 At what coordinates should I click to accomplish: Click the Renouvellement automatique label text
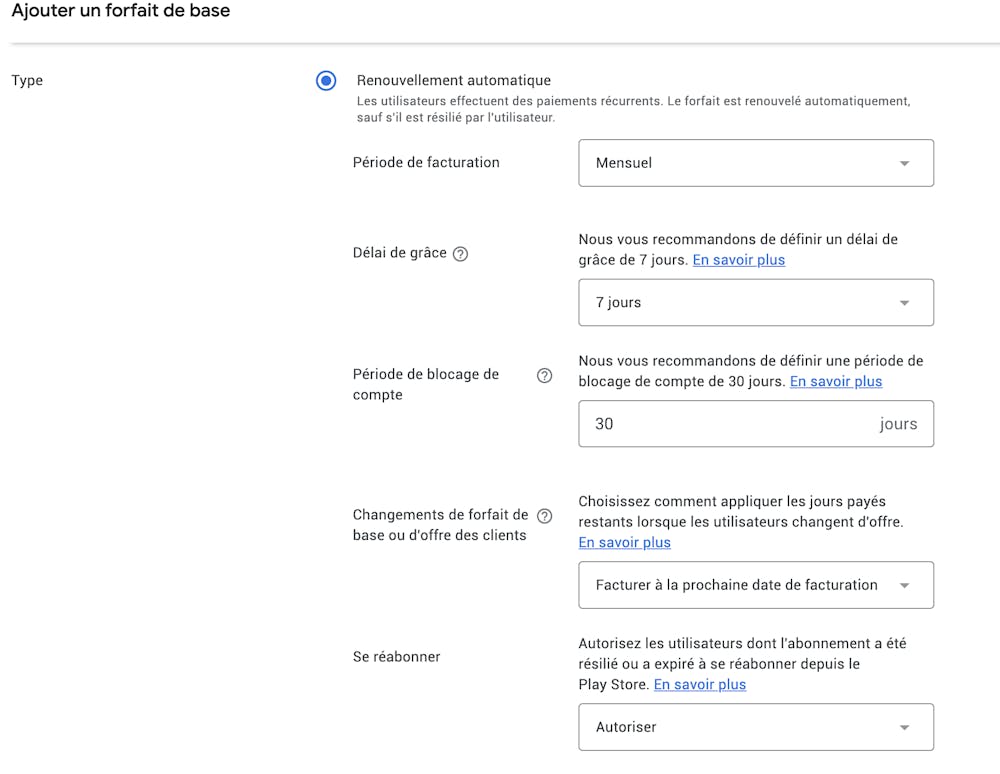453,80
